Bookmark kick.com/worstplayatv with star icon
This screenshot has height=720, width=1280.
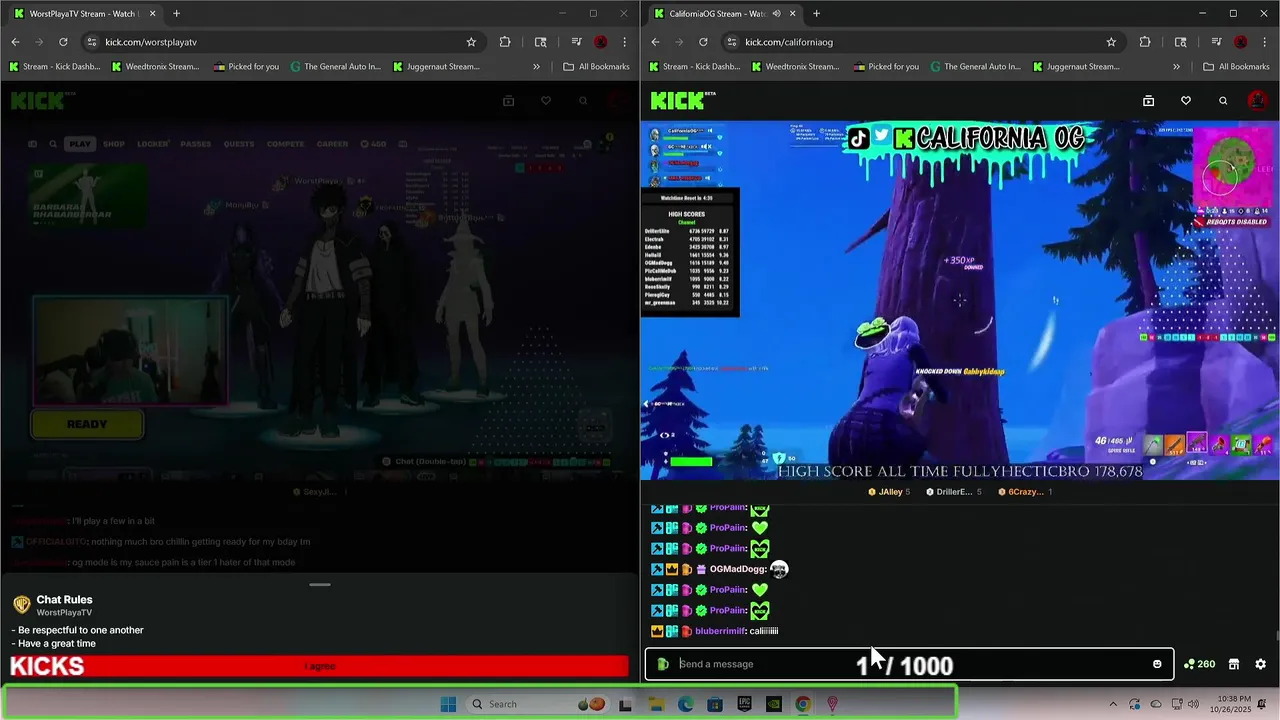click(x=470, y=42)
